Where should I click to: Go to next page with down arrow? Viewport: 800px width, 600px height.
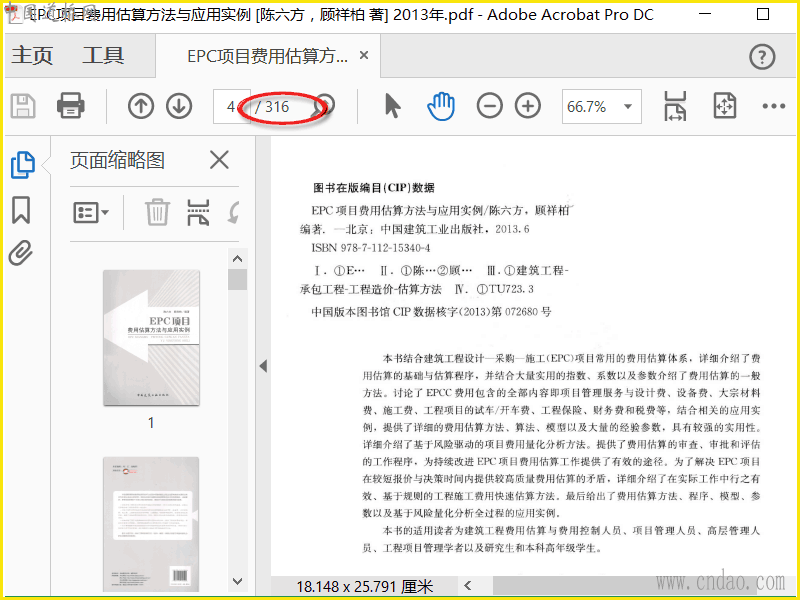[179, 106]
